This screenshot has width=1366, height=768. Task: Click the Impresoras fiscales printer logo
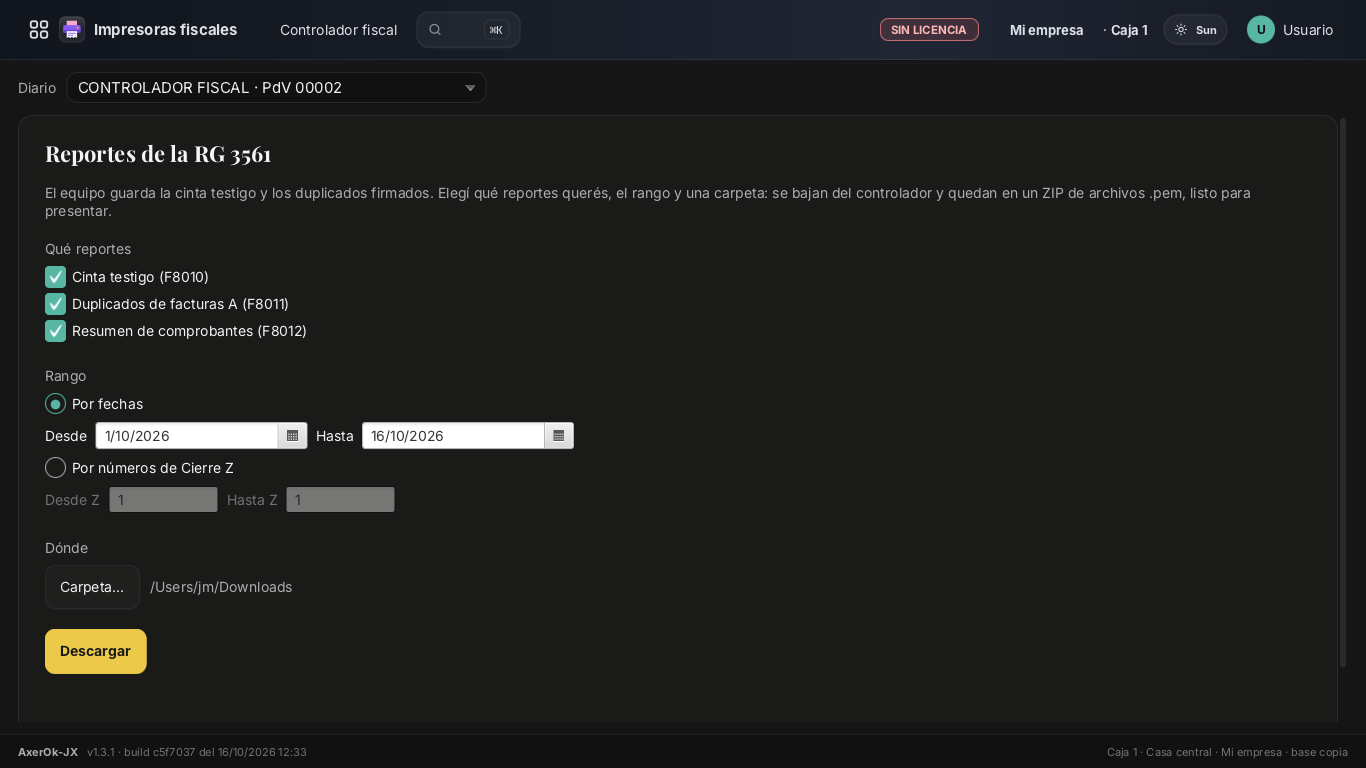click(72, 30)
